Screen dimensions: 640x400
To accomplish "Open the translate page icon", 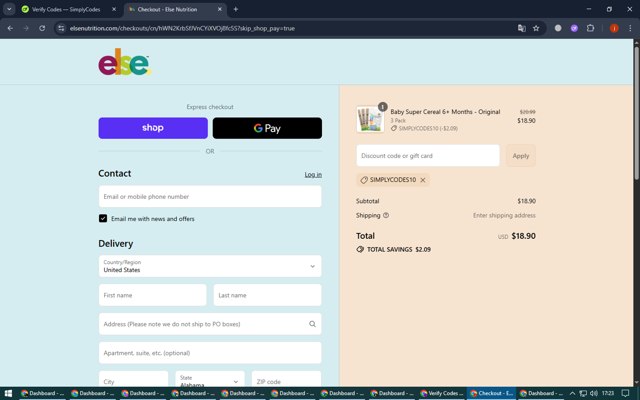I will pyautogui.click(x=521, y=28).
